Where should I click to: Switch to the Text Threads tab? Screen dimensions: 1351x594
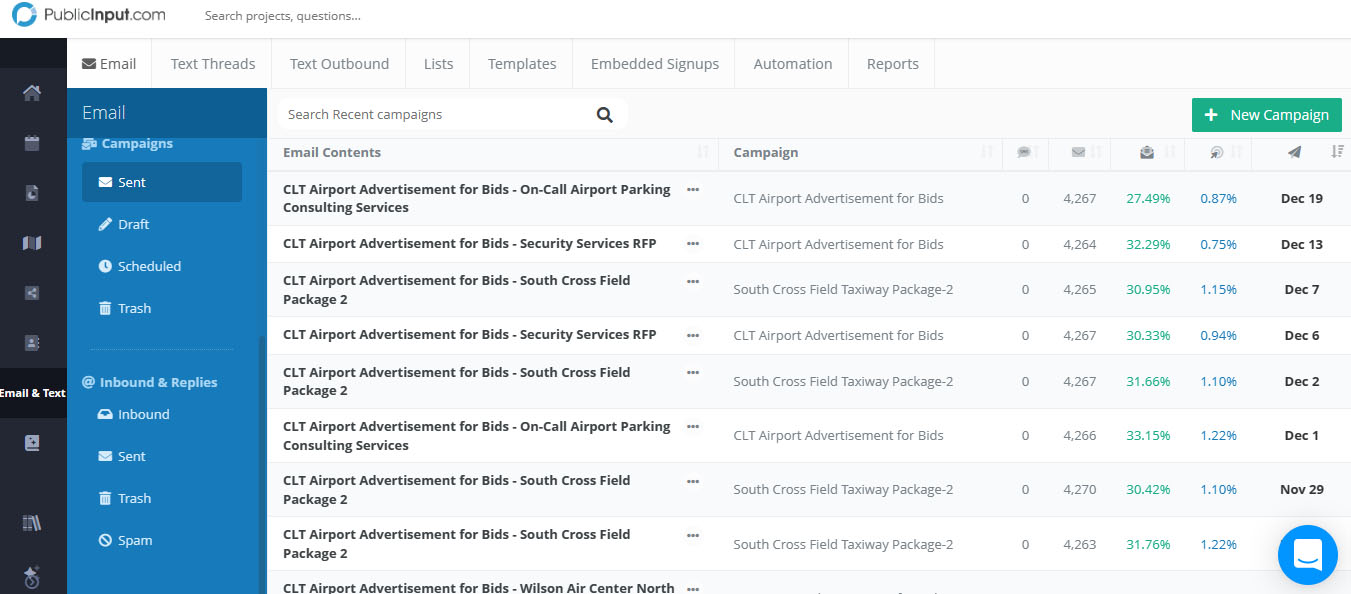213,64
